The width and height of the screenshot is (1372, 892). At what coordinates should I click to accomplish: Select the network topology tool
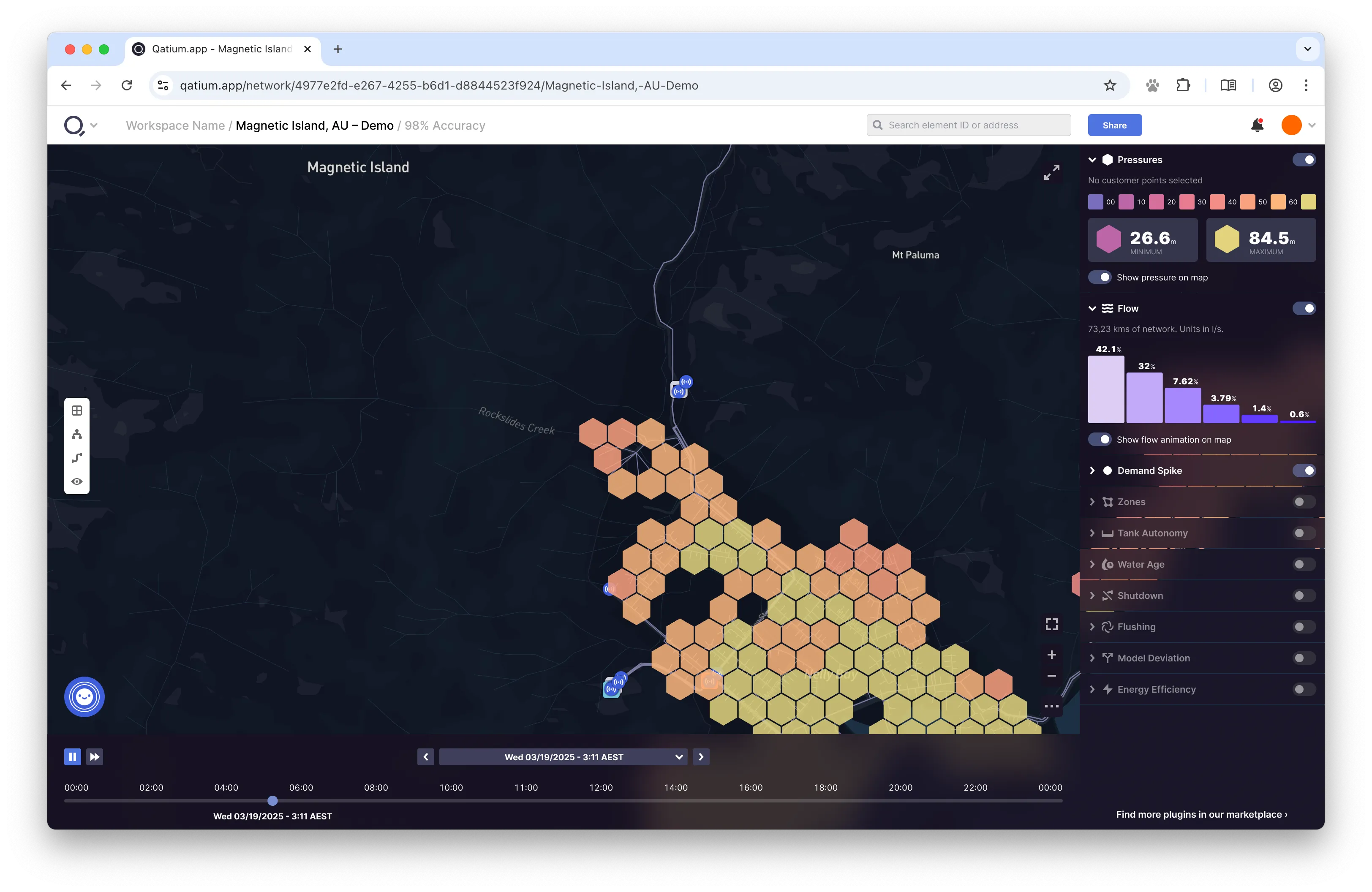77,434
